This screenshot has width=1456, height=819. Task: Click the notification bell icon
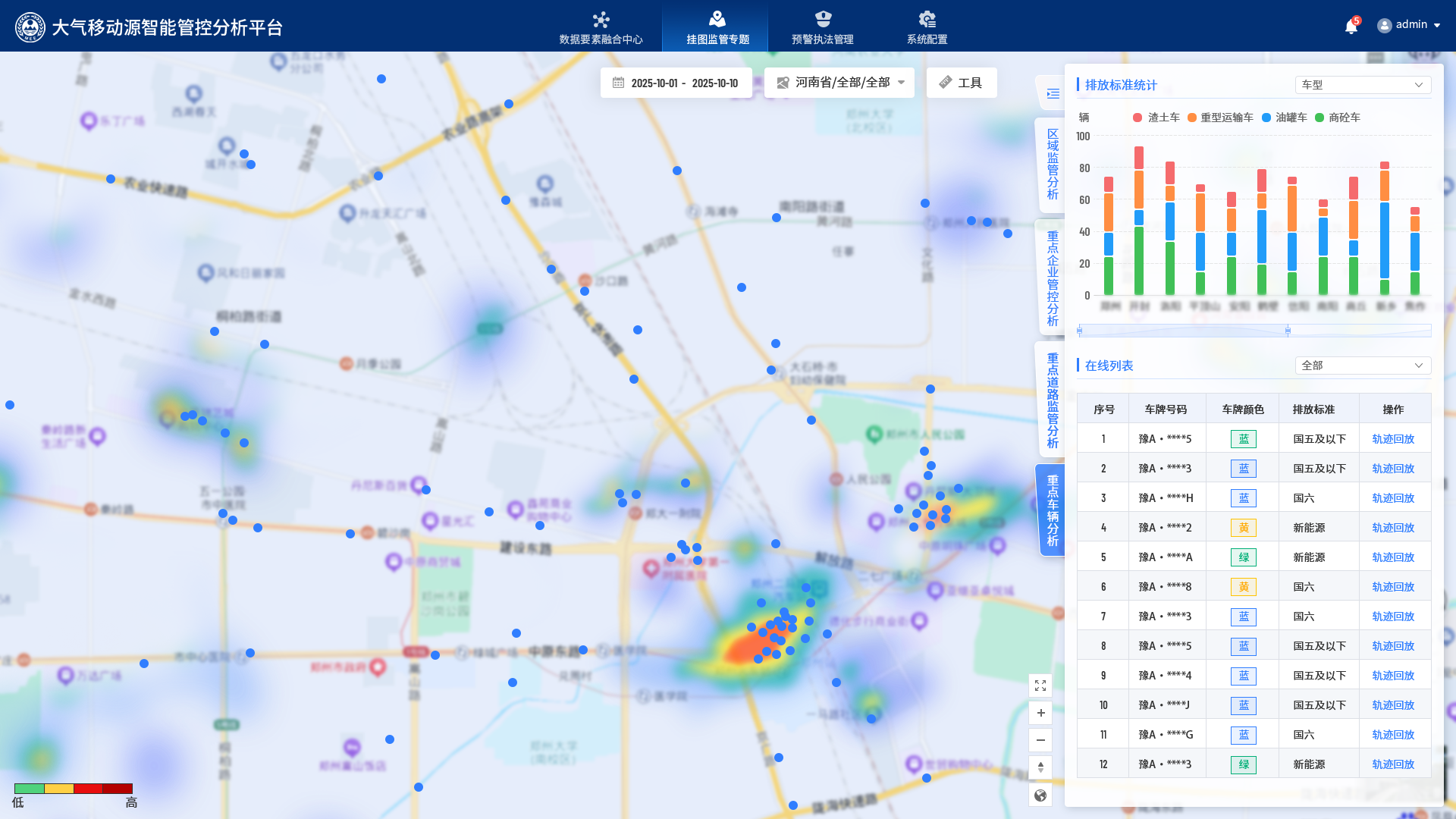pyautogui.click(x=1351, y=27)
